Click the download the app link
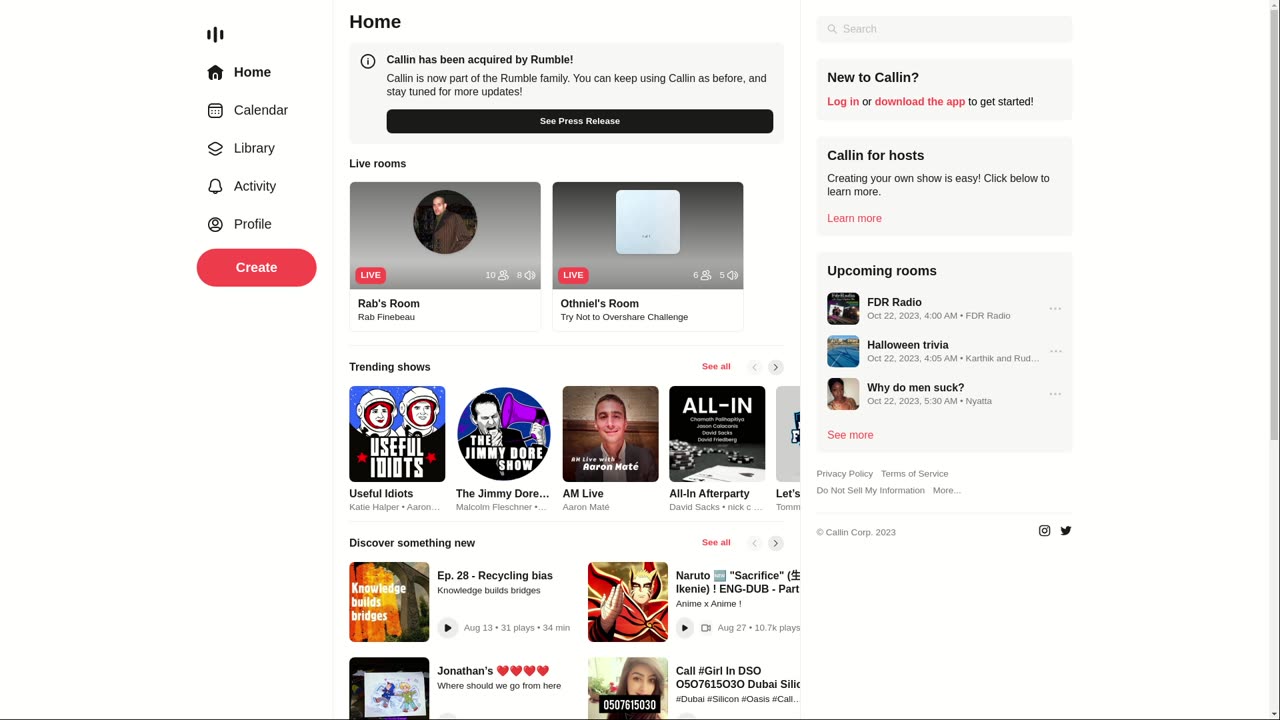This screenshot has height=720, width=1280. 920,101
